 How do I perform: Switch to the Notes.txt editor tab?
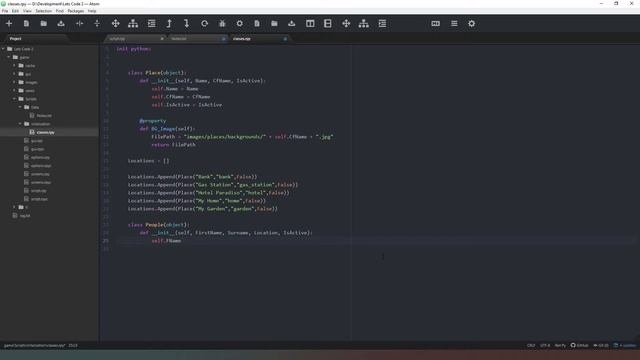[x=197, y=39]
